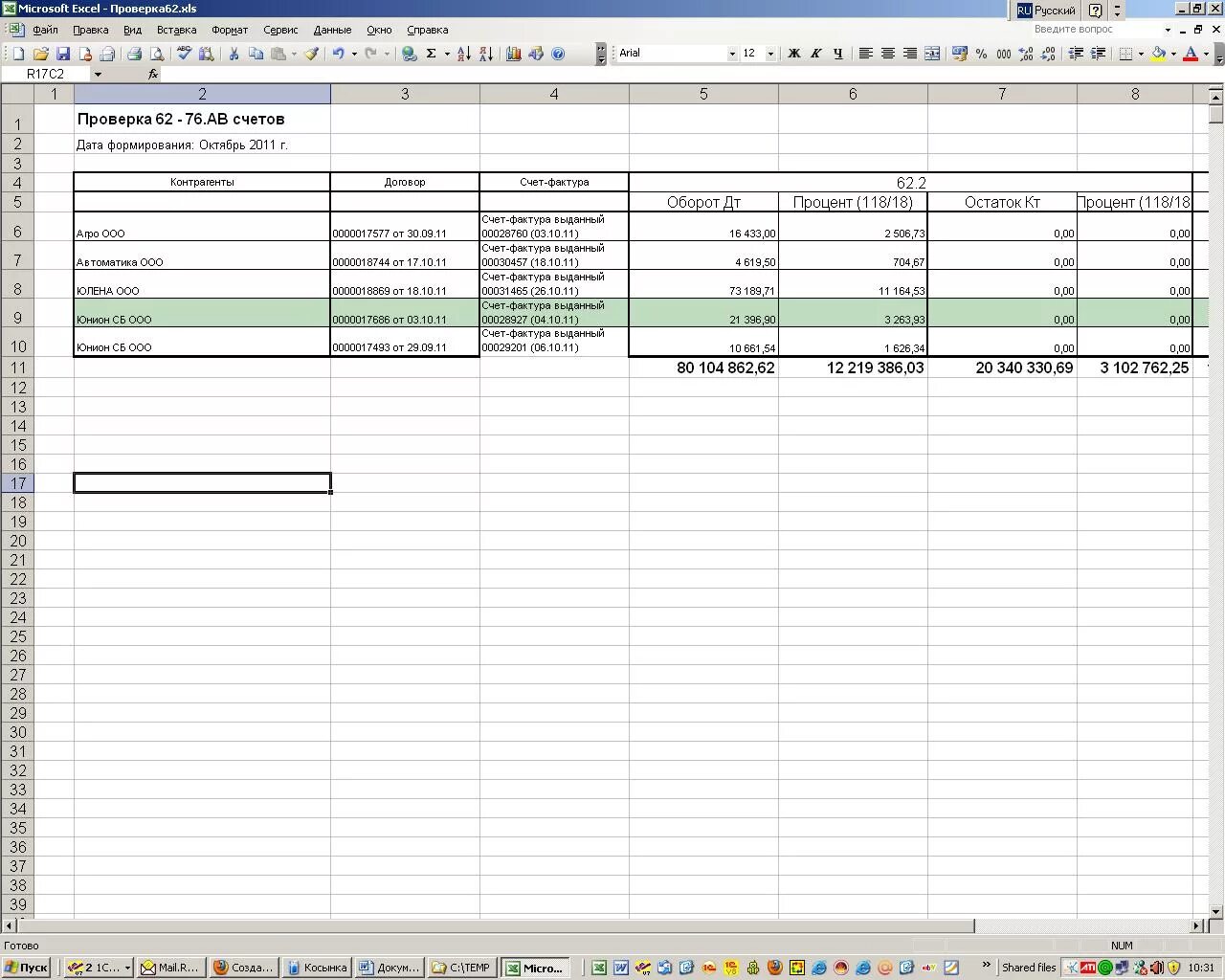
Task: Open Print Preview from the toolbar
Action: click(x=157, y=54)
